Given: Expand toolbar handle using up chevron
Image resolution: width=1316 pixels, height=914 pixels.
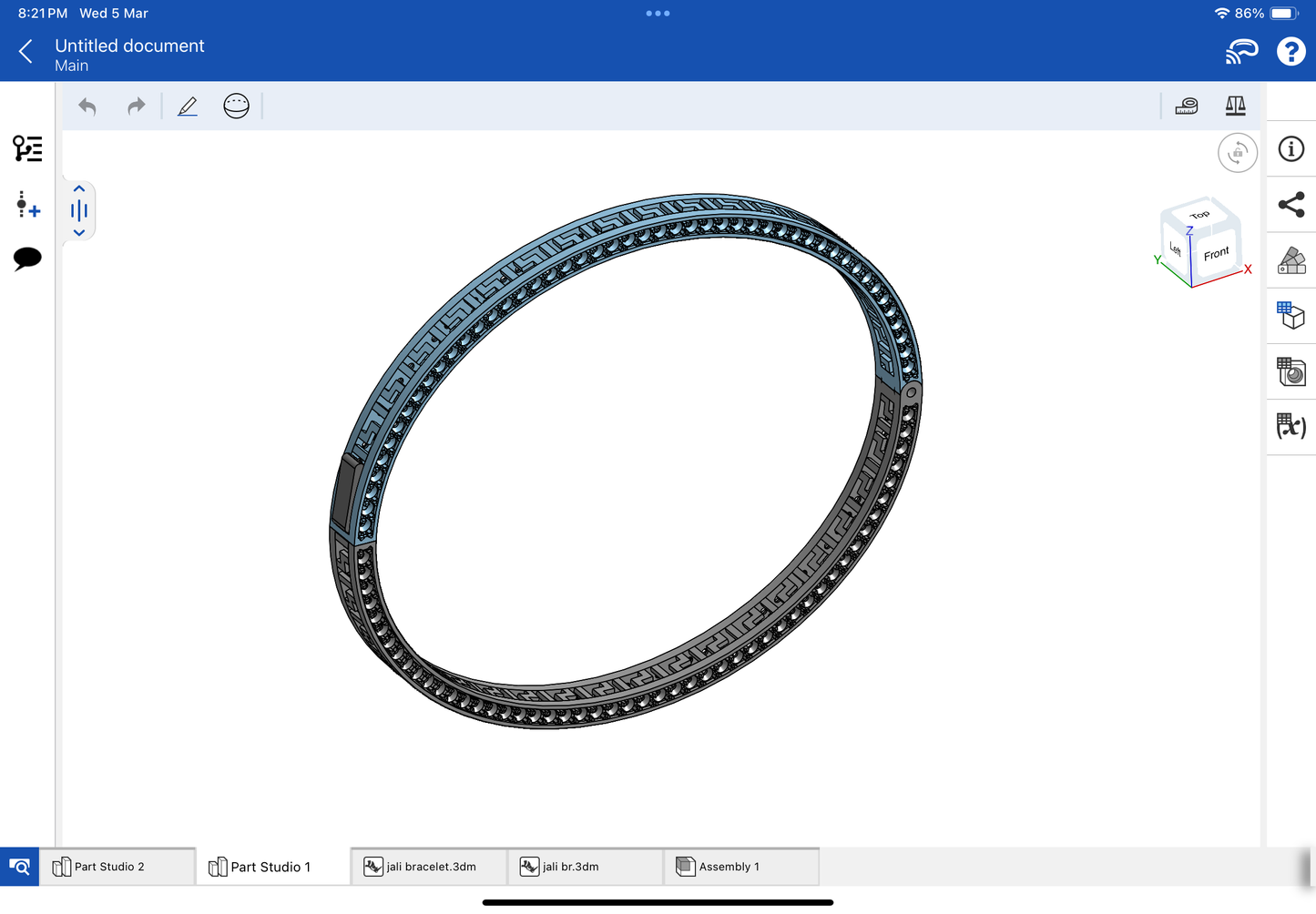Looking at the screenshot, I should 79,189.
